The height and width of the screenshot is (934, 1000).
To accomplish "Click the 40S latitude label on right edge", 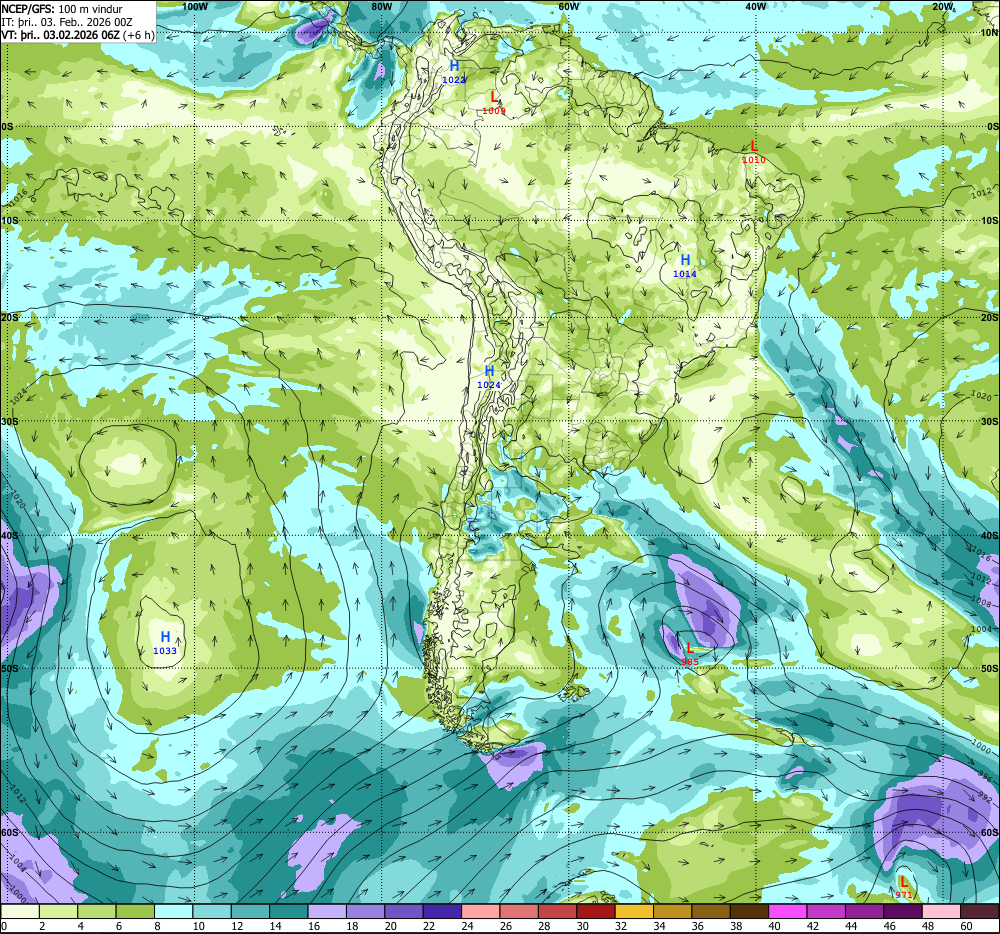I will pos(989,536).
